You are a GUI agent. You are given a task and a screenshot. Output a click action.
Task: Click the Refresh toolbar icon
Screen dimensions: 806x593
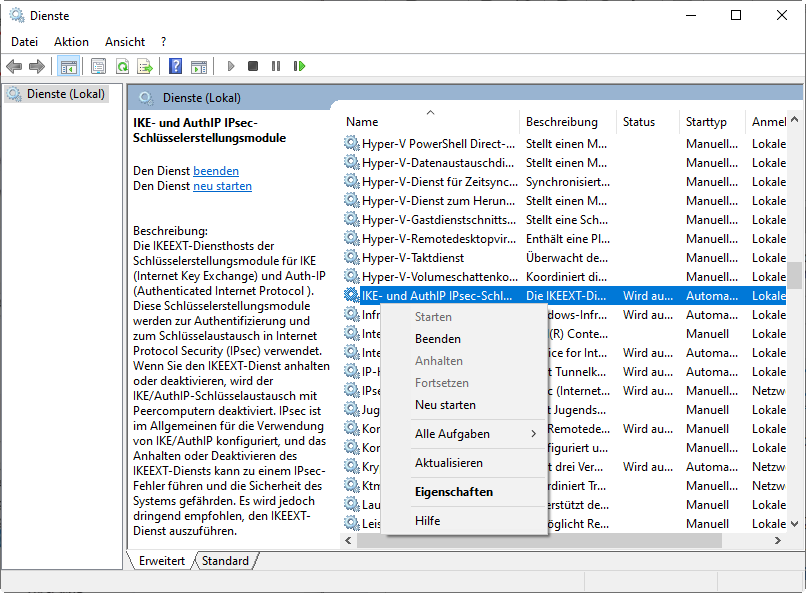coord(122,66)
